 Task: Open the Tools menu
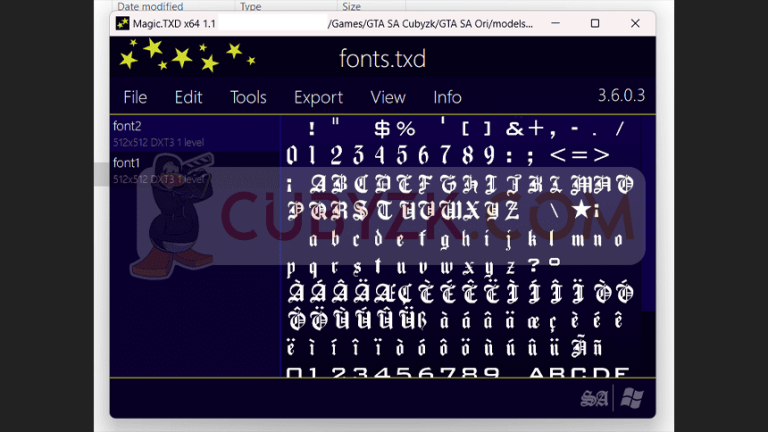[248, 97]
